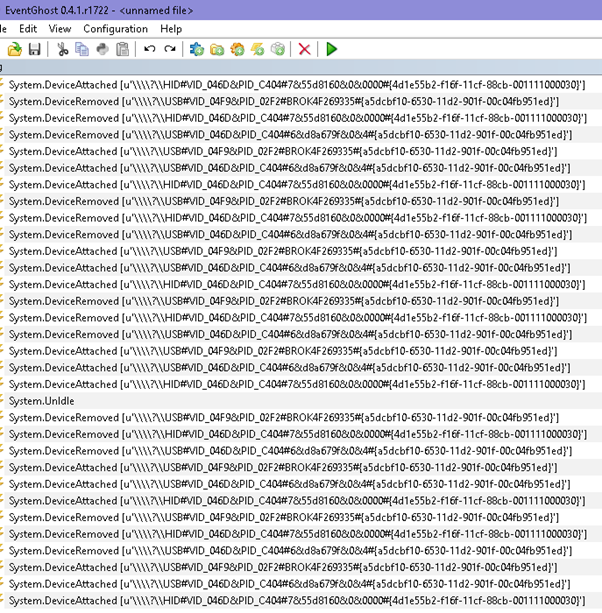The image size is (602, 613).
Task: Open the Configuration menu
Action: (116, 29)
